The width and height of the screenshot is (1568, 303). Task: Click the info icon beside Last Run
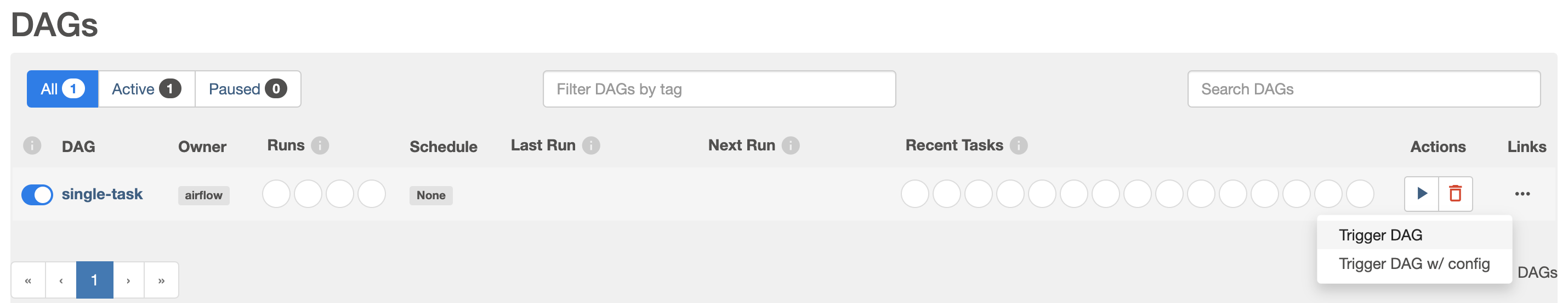(591, 145)
